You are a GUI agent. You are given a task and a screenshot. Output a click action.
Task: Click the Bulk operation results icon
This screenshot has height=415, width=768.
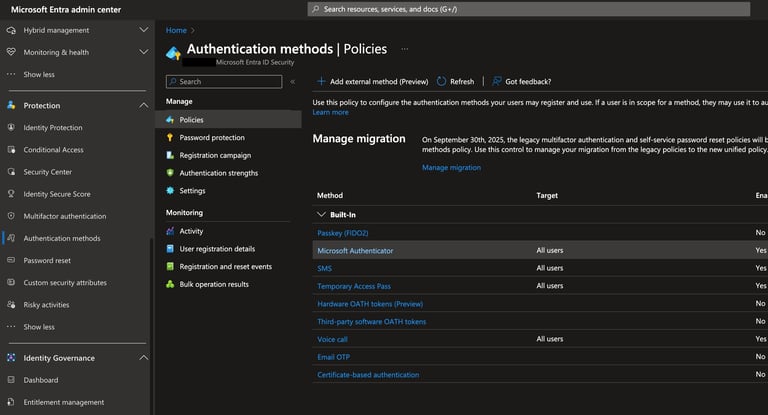coord(170,284)
